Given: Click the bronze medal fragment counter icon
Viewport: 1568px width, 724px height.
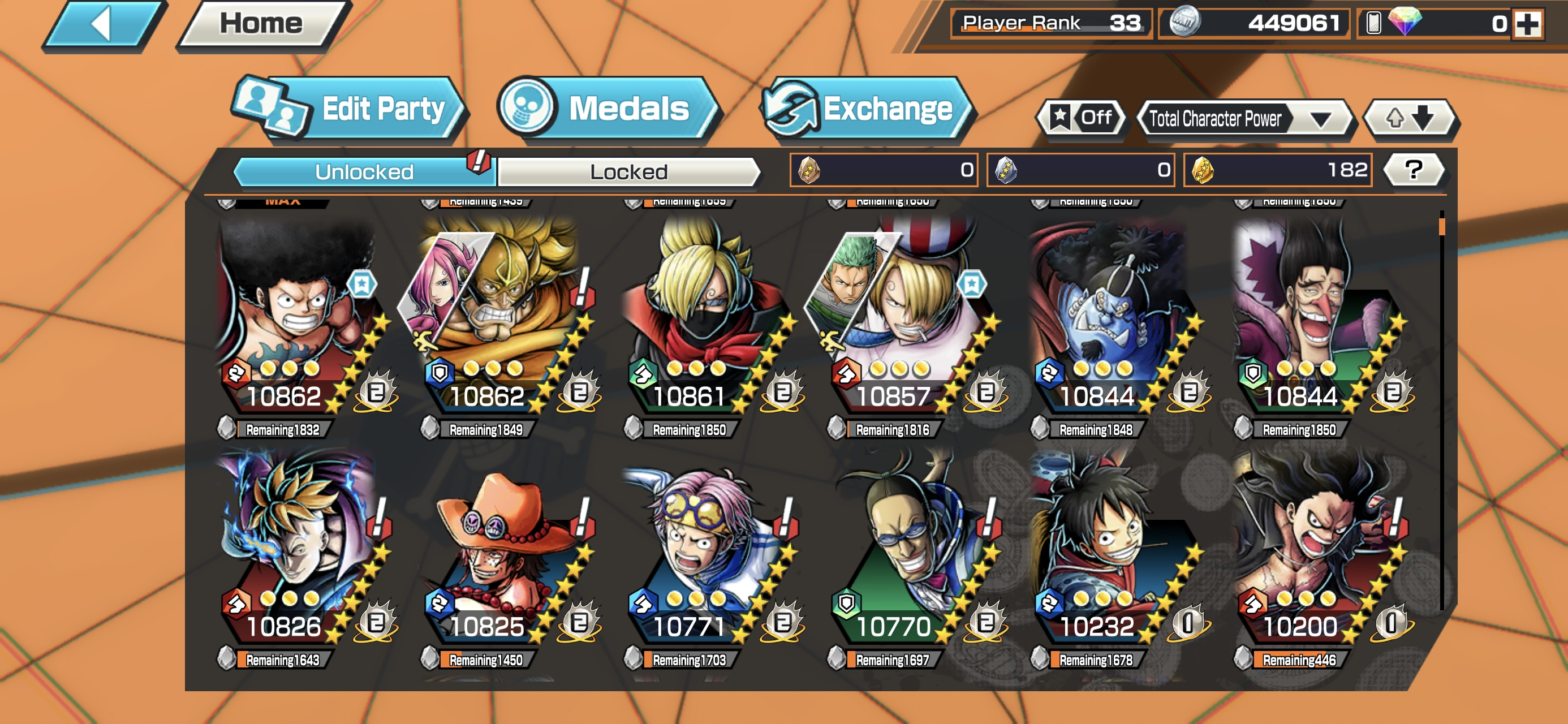Looking at the screenshot, I should pyautogui.click(x=809, y=170).
